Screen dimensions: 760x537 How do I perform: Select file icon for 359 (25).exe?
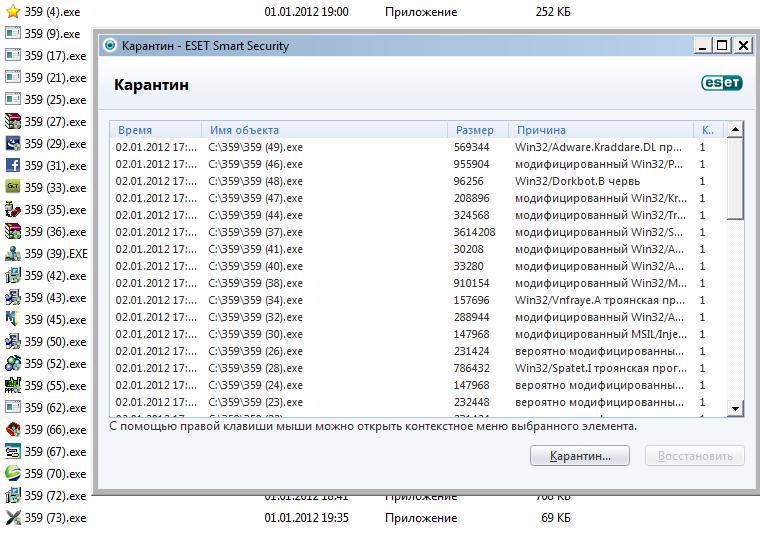(x=13, y=99)
